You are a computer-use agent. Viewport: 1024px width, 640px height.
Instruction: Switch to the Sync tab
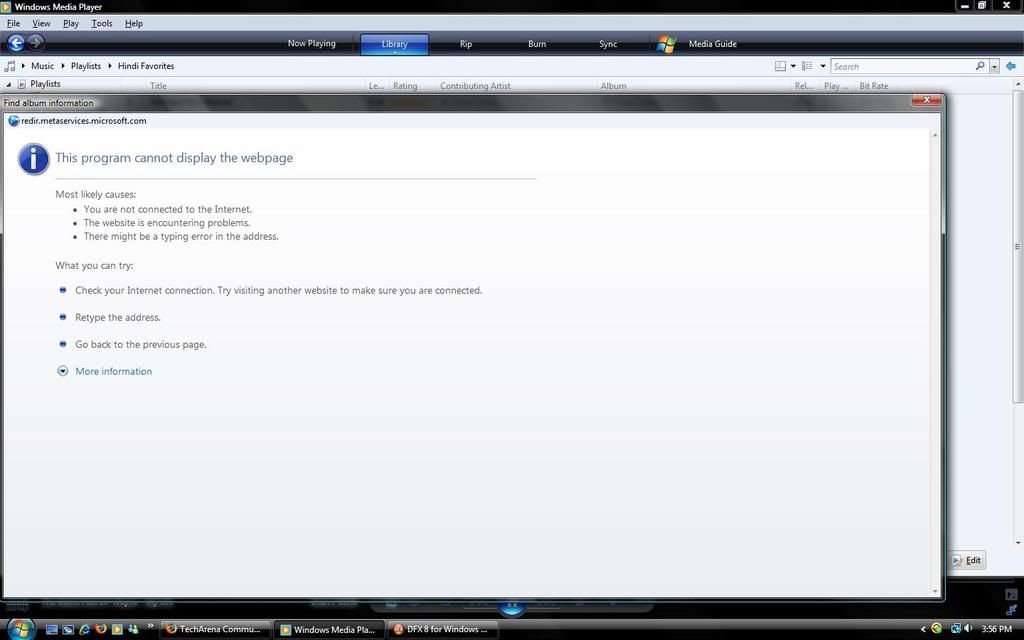click(x=608, y=44)
